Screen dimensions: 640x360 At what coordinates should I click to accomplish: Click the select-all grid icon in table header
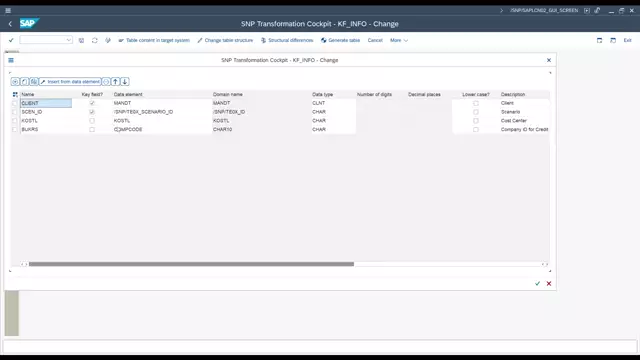click(15, 95)
